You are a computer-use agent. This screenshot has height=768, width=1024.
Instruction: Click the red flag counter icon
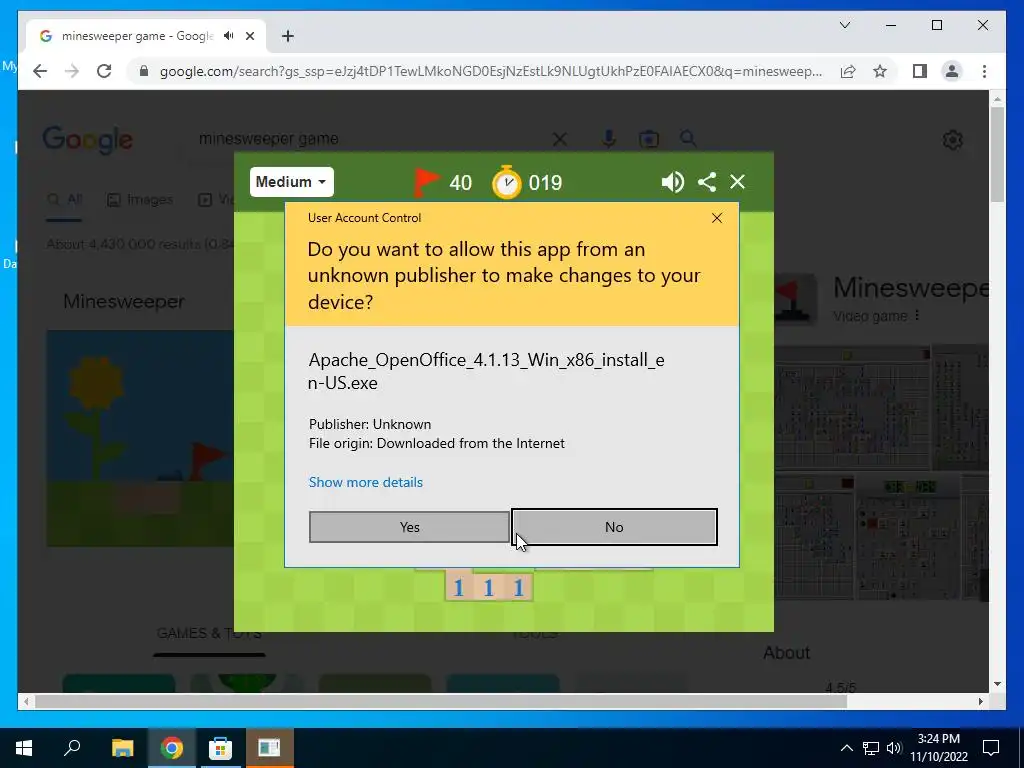(x=426, y=182)
